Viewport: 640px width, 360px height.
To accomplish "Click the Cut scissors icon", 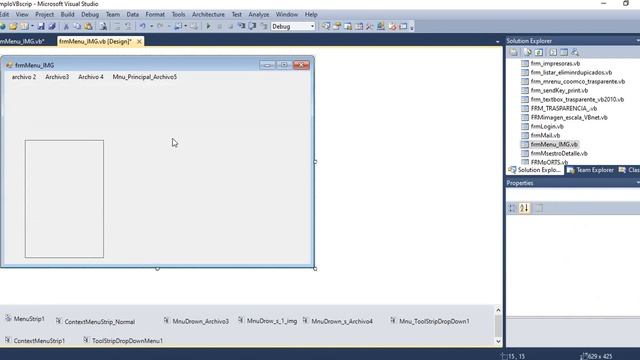I will 66,27.
